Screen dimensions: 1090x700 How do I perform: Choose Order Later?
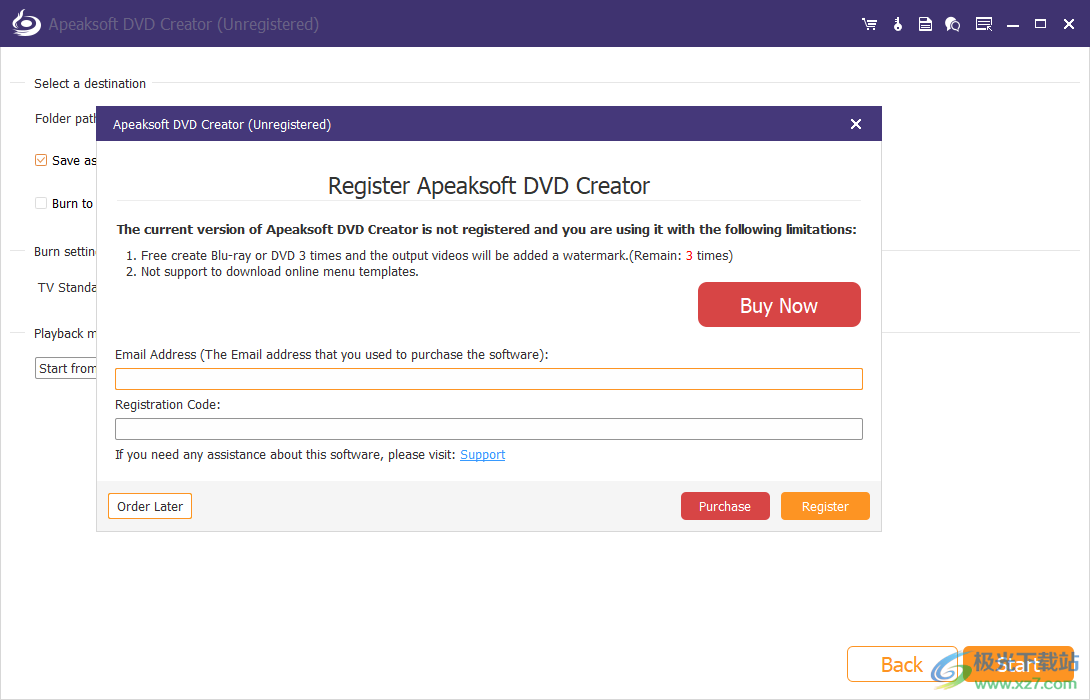150,506
